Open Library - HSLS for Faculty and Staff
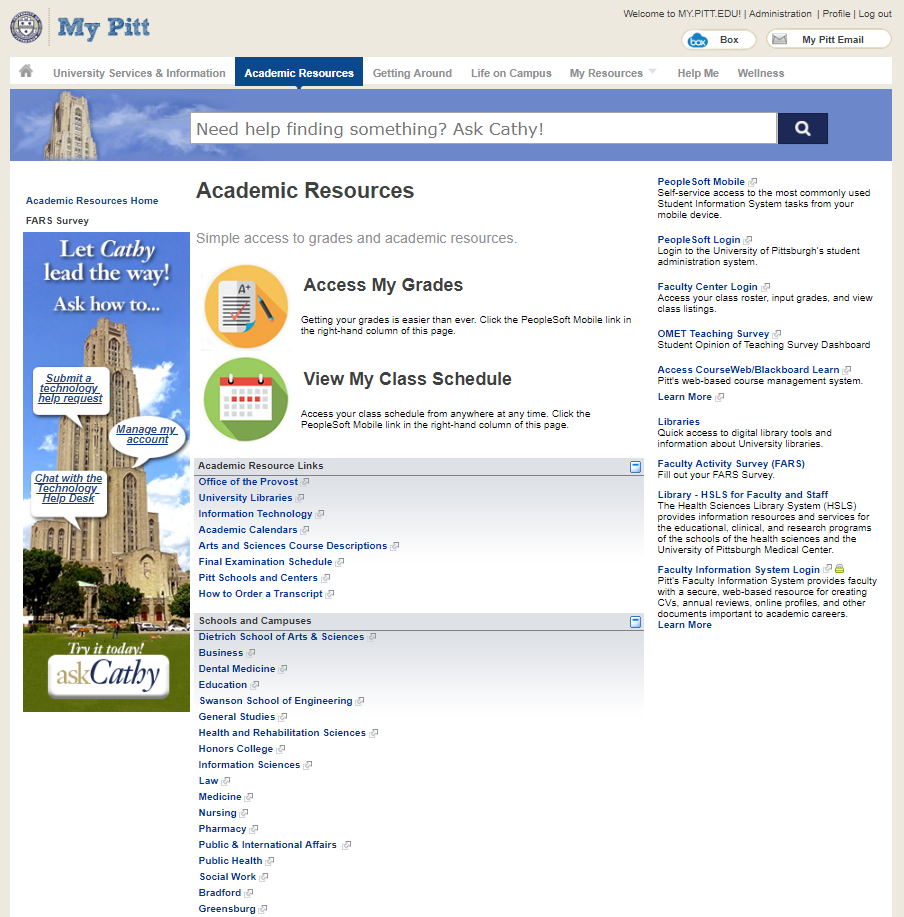 743,495
